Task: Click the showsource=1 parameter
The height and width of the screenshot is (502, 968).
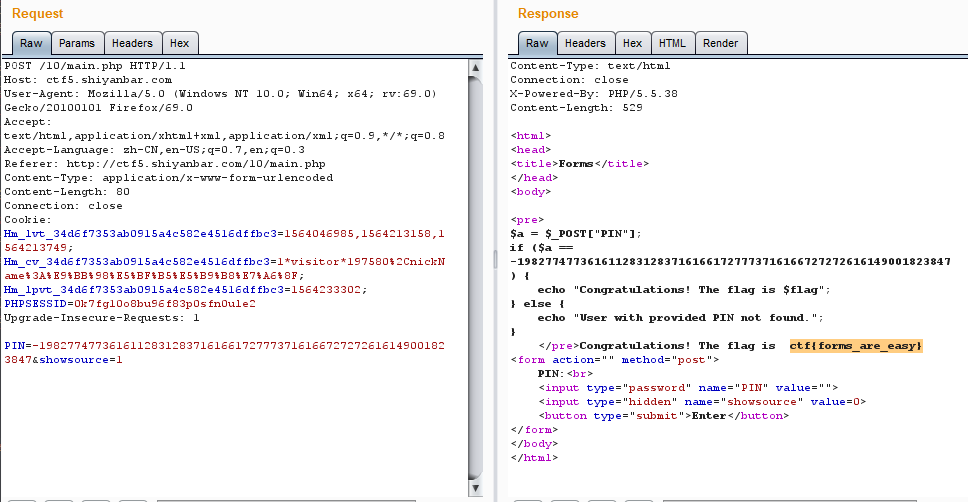Action: pyautogui.click(x=81, y=360)
